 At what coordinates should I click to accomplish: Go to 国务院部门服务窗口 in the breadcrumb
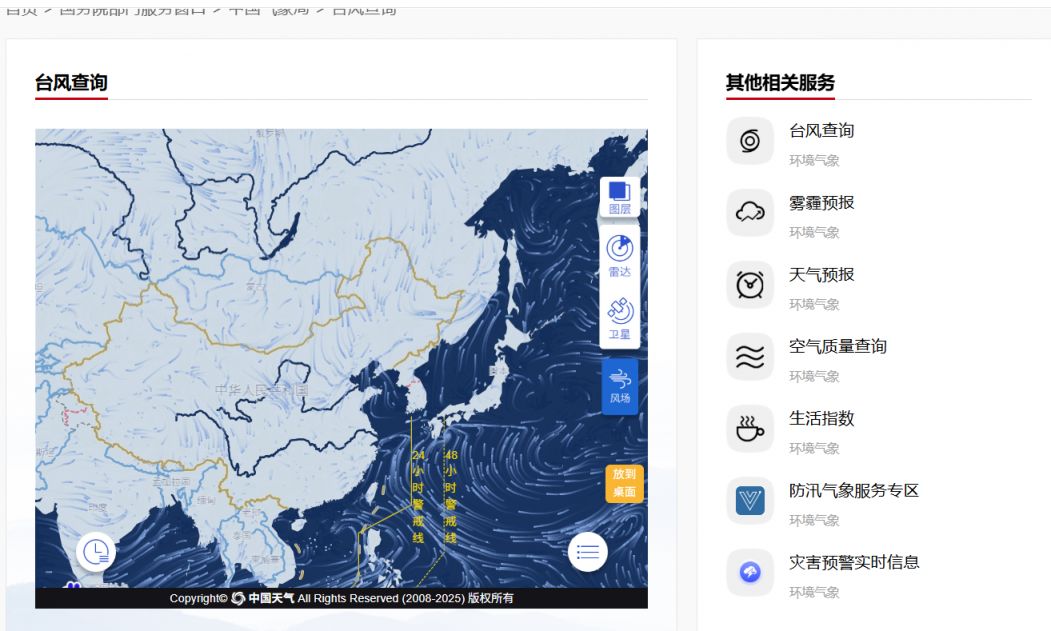click(133, 9)
